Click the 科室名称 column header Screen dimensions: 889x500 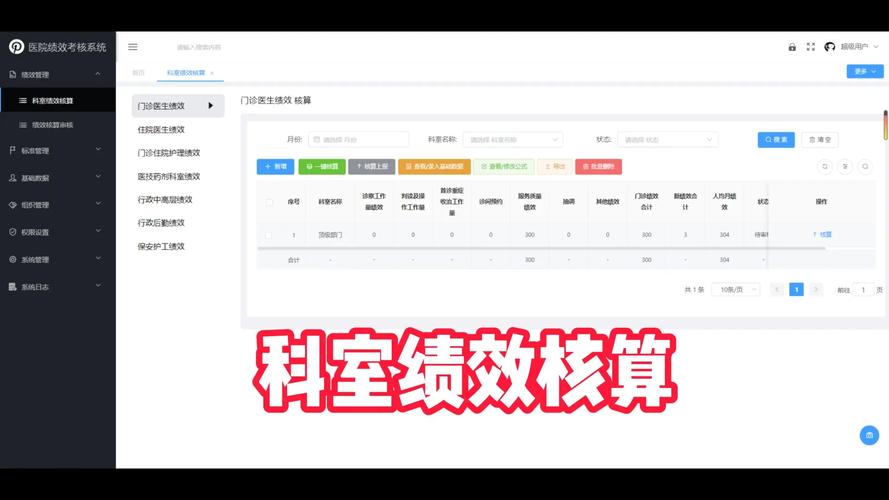click(x=331, y=202)
